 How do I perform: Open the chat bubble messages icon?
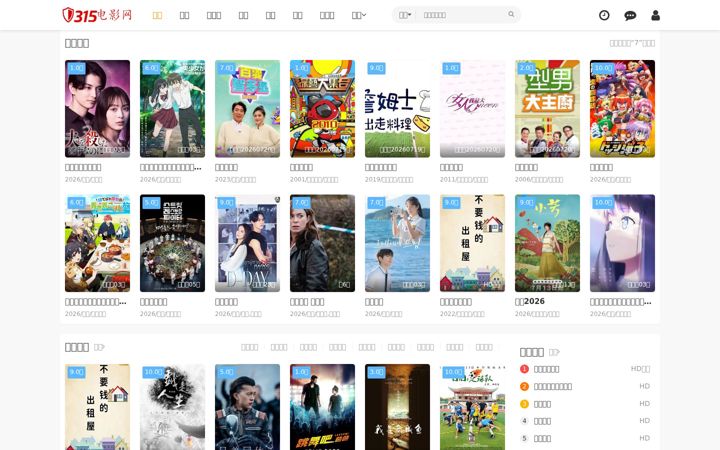point(630,15)
